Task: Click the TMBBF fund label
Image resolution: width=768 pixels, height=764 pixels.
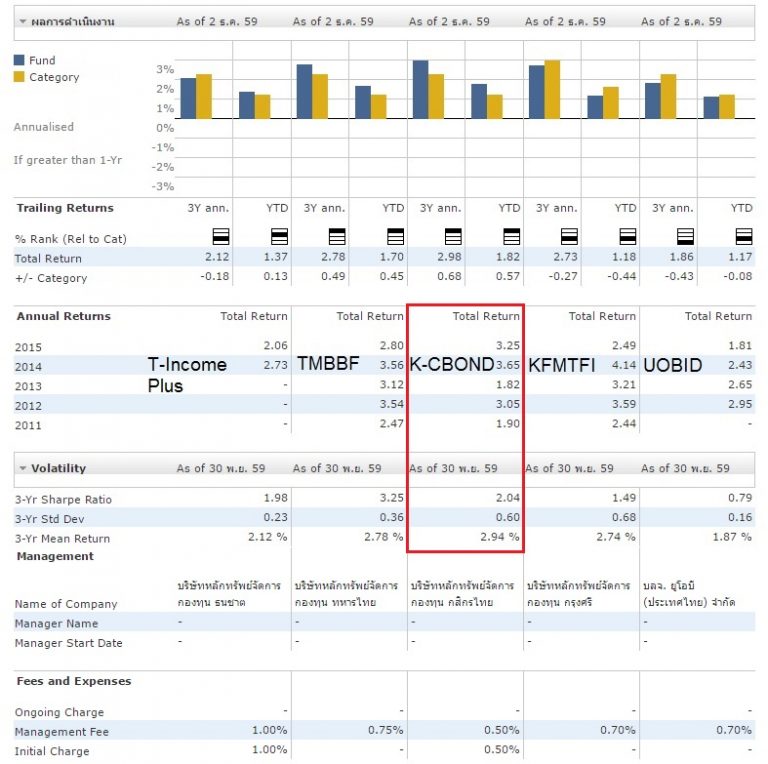Action: 327,365
